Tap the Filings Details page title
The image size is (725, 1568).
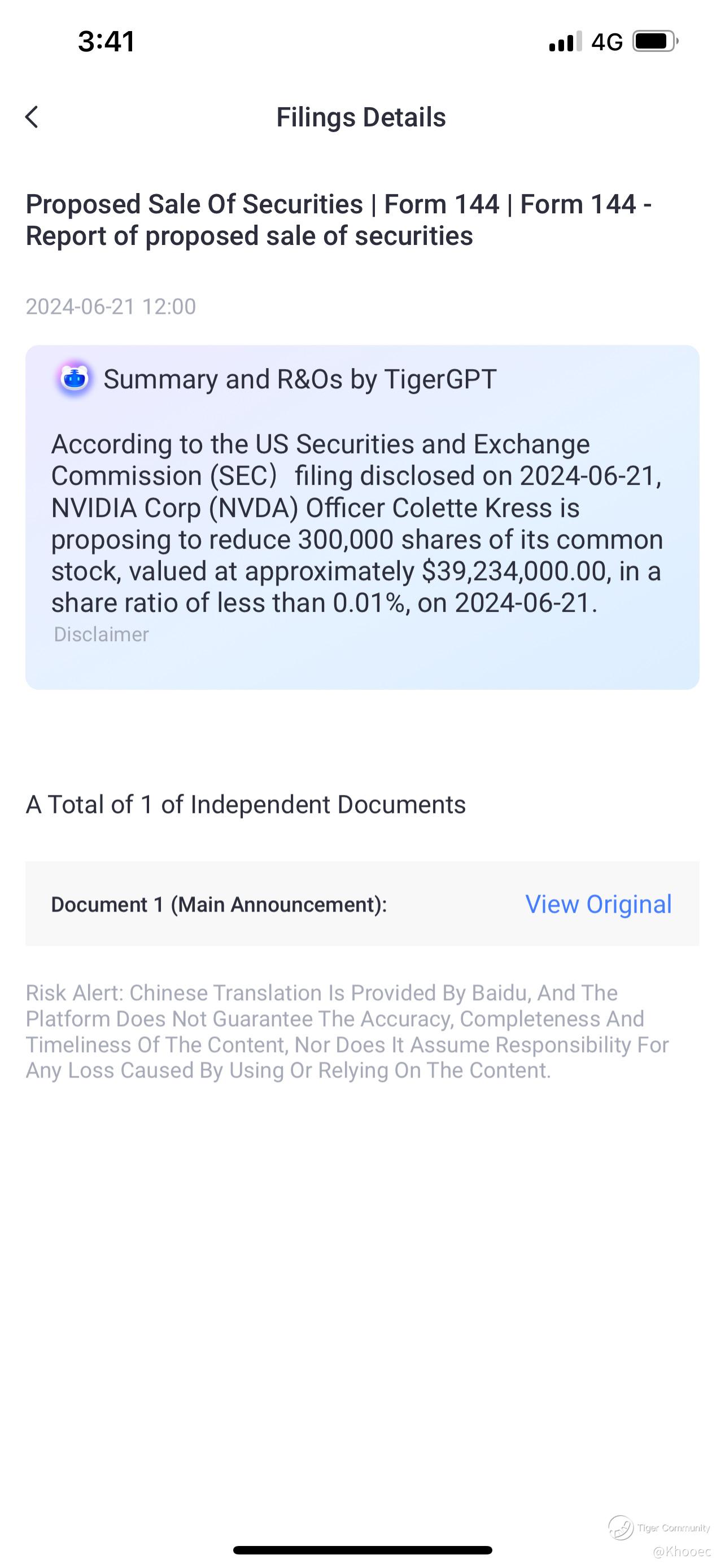pyautogui.click(x=361, y=117)
